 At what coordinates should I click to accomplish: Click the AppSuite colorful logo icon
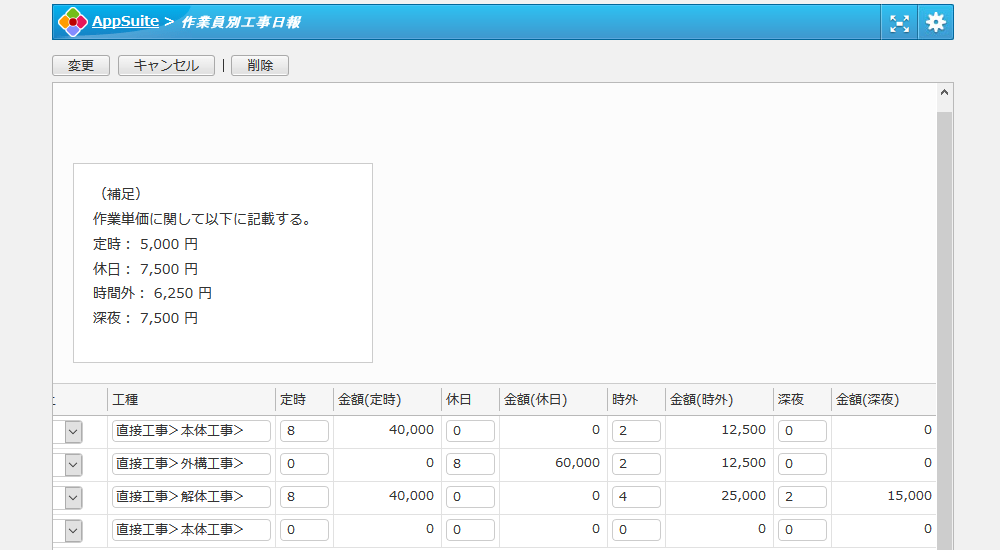(x=73, y=22)
